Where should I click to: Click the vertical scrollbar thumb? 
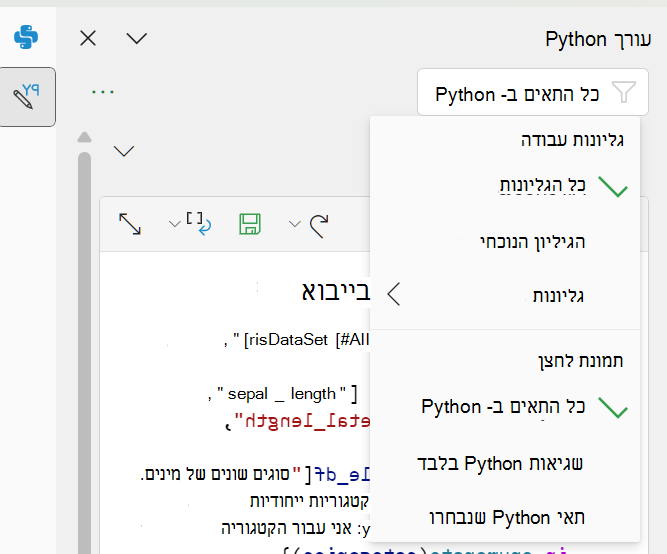(84, 353)
